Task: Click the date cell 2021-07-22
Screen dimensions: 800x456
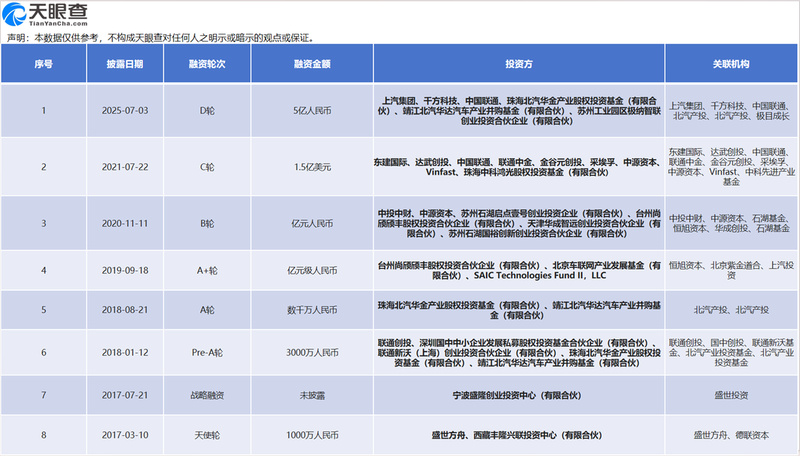Action: click(x=125, y=167)
